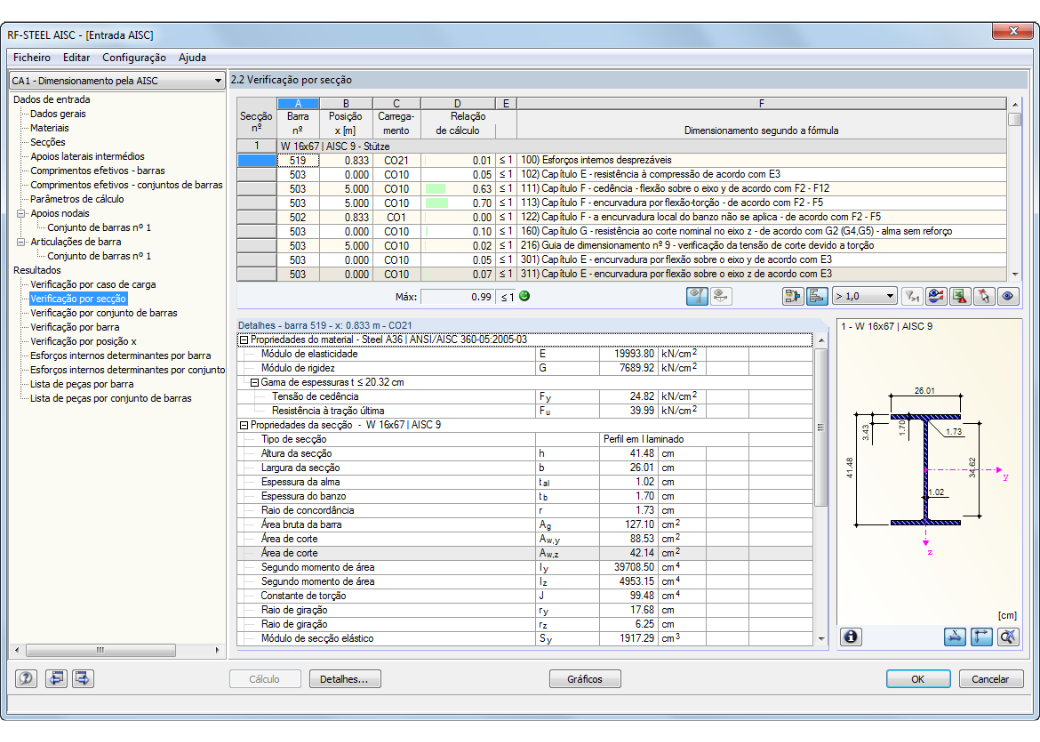Image resolution: width=1040 pixels, height=742 pixels.
Task: Select 'Verificação por barra' tree item
Action: click(75, 328)
